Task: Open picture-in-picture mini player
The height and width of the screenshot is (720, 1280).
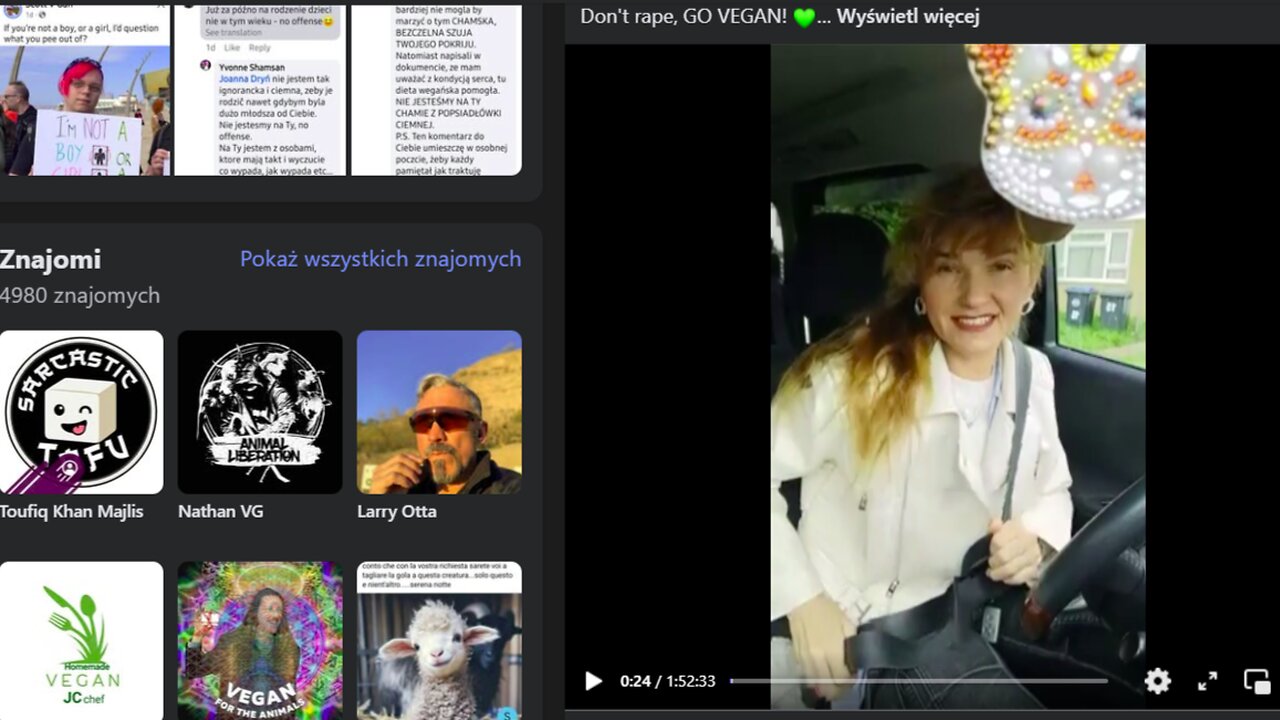Action: click(x=1257, y=681)
